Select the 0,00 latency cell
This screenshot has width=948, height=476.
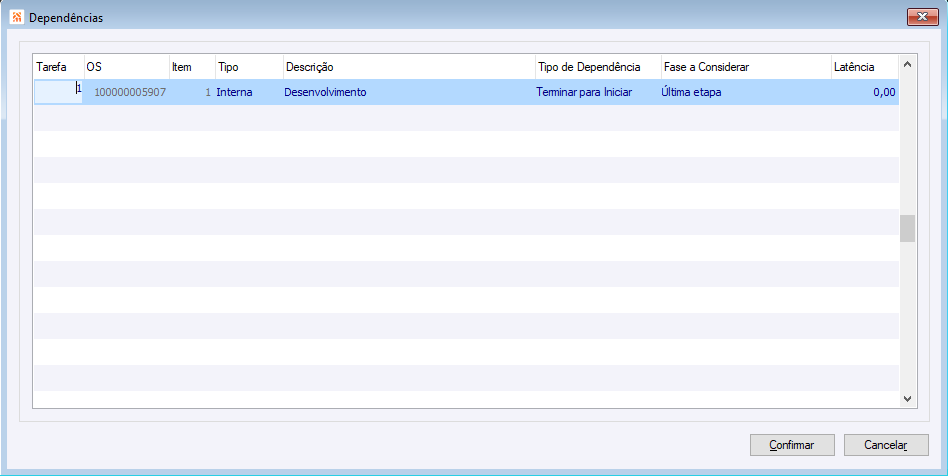coord(865,93)
